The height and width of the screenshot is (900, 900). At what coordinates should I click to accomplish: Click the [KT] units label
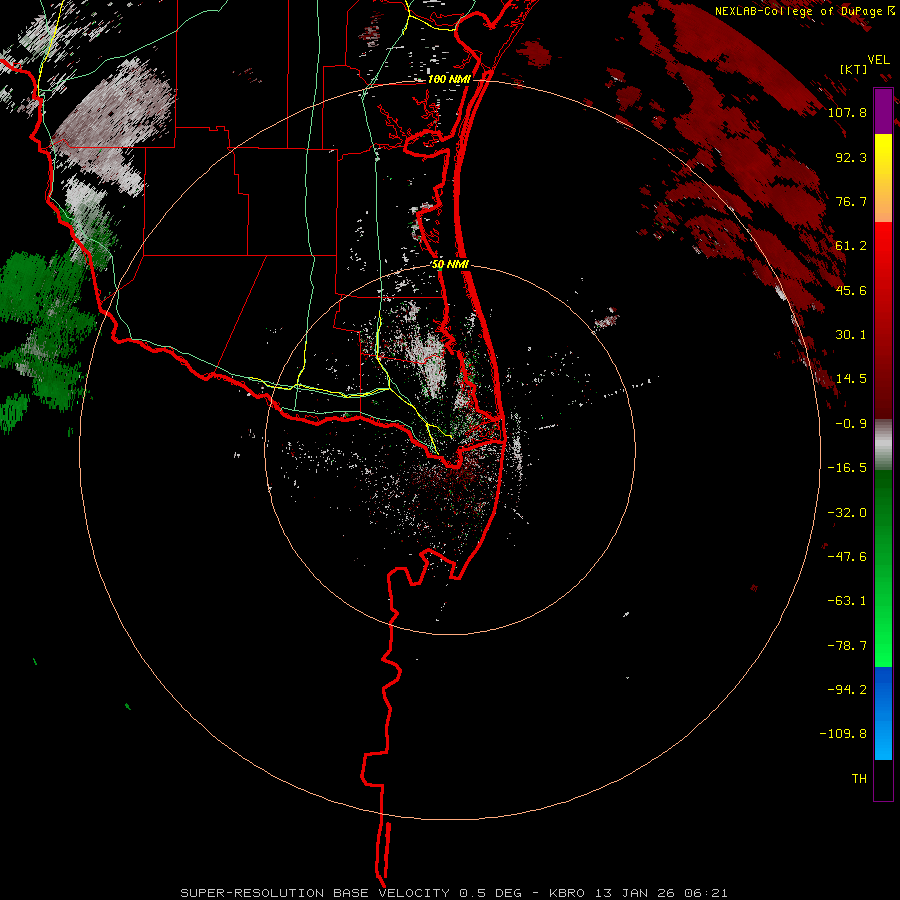click(854, 69)
